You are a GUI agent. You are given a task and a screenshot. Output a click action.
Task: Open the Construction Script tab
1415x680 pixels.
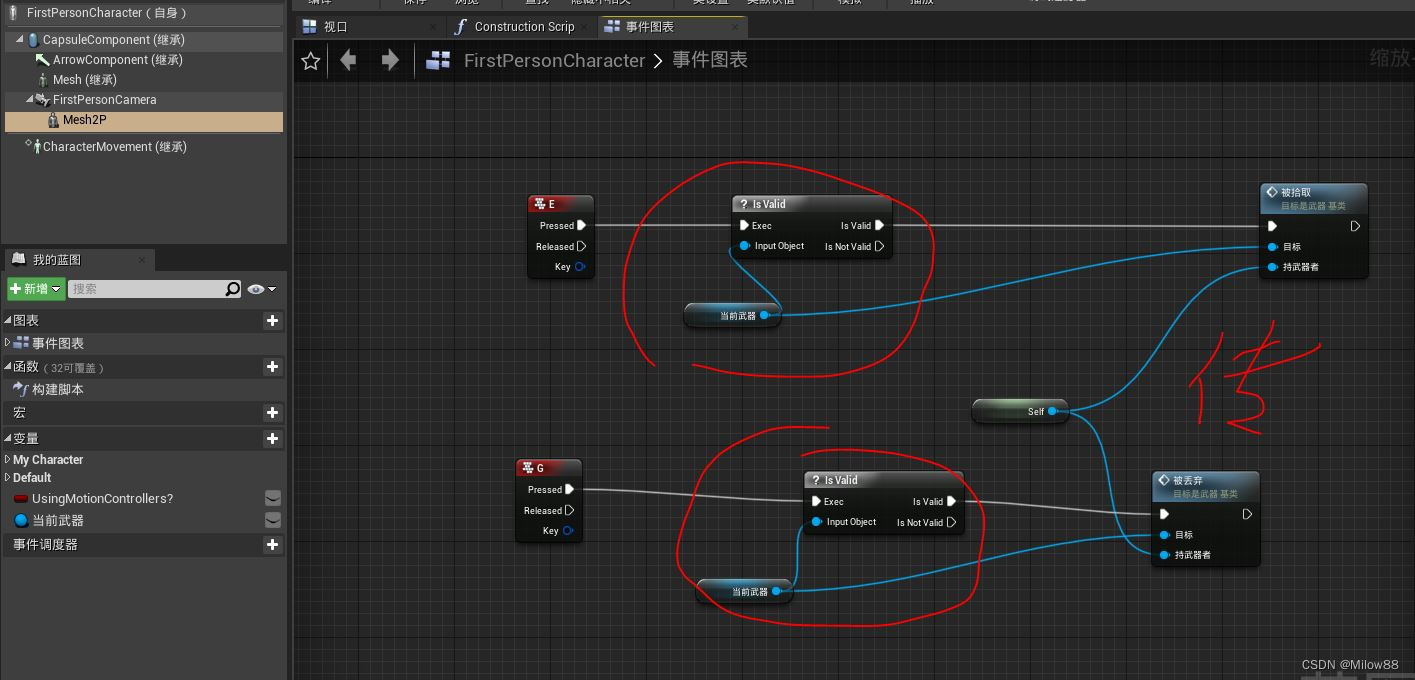click(524, 27)
